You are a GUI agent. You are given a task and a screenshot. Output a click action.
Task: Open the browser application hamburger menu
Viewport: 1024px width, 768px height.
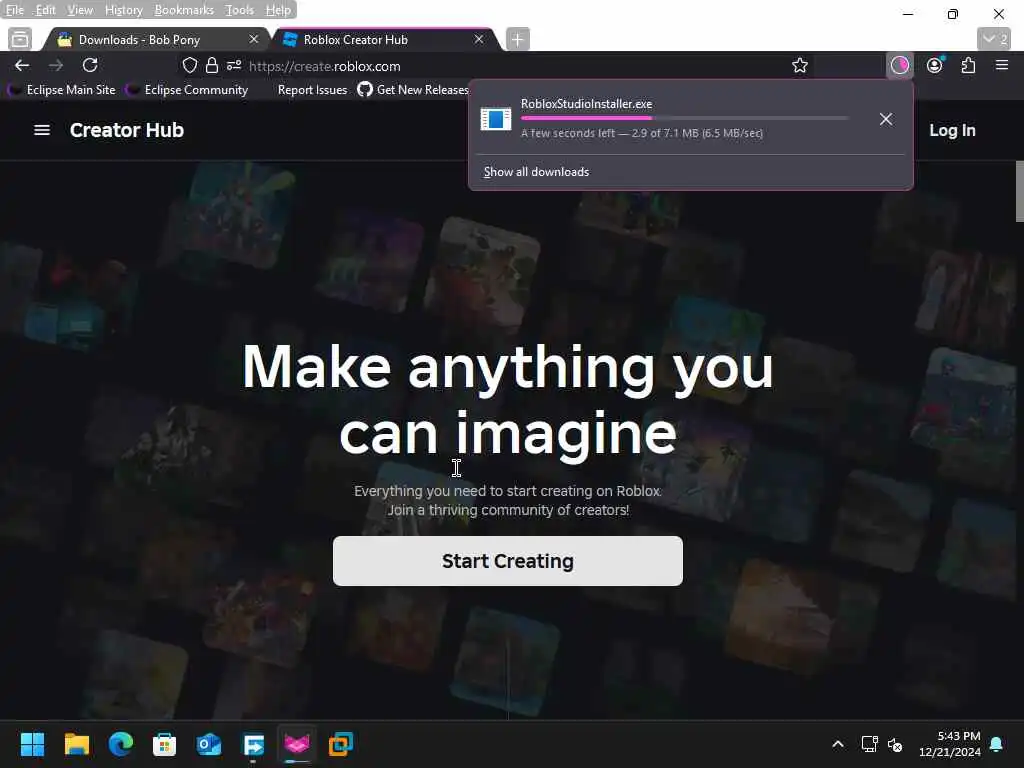click(x=1002, y=65)
